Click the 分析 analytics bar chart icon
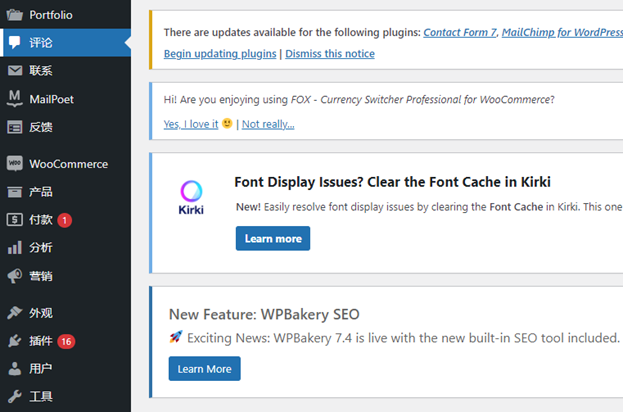Screen dimensions: 623x412 15,247
